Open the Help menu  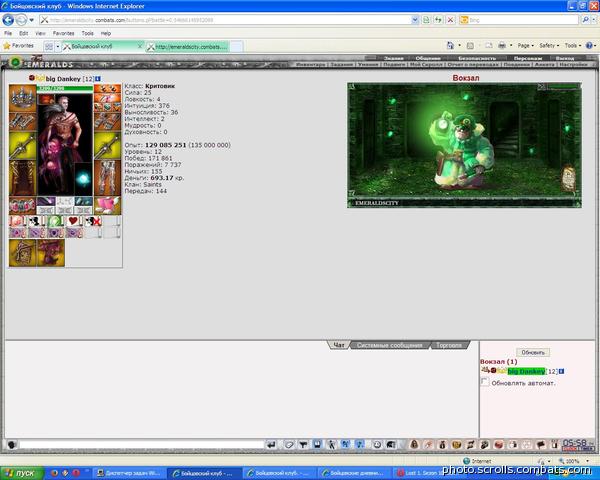pos(106,33)
